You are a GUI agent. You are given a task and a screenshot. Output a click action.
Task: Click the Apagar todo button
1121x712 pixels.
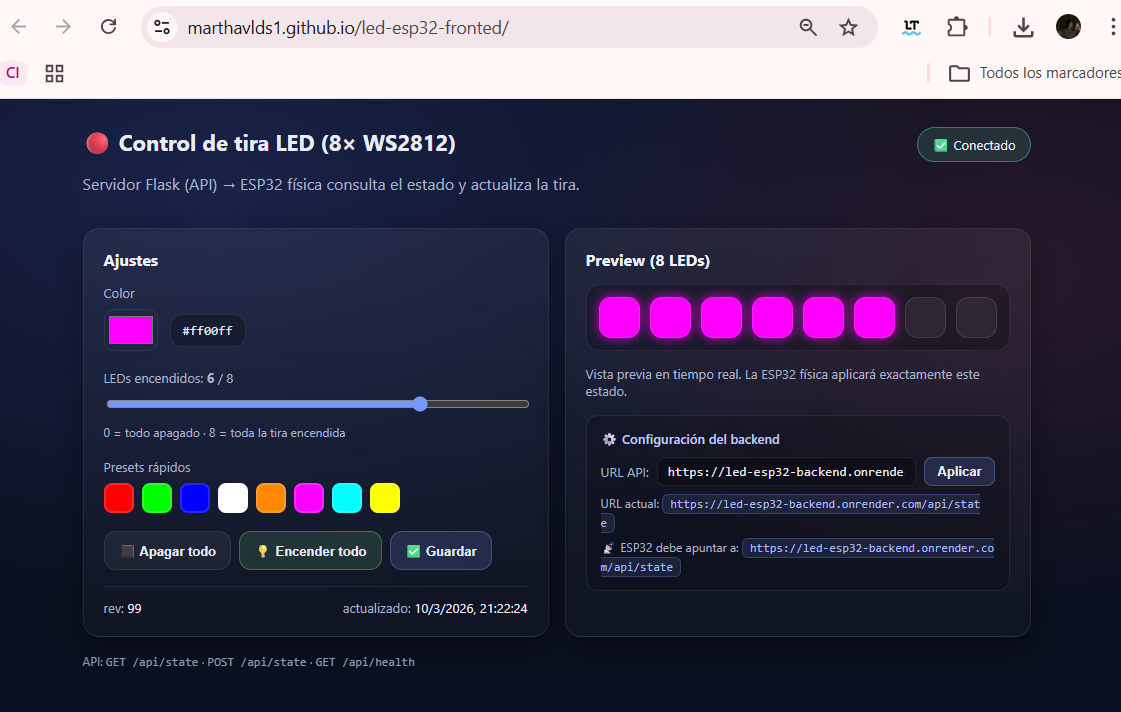click(167, 551)
